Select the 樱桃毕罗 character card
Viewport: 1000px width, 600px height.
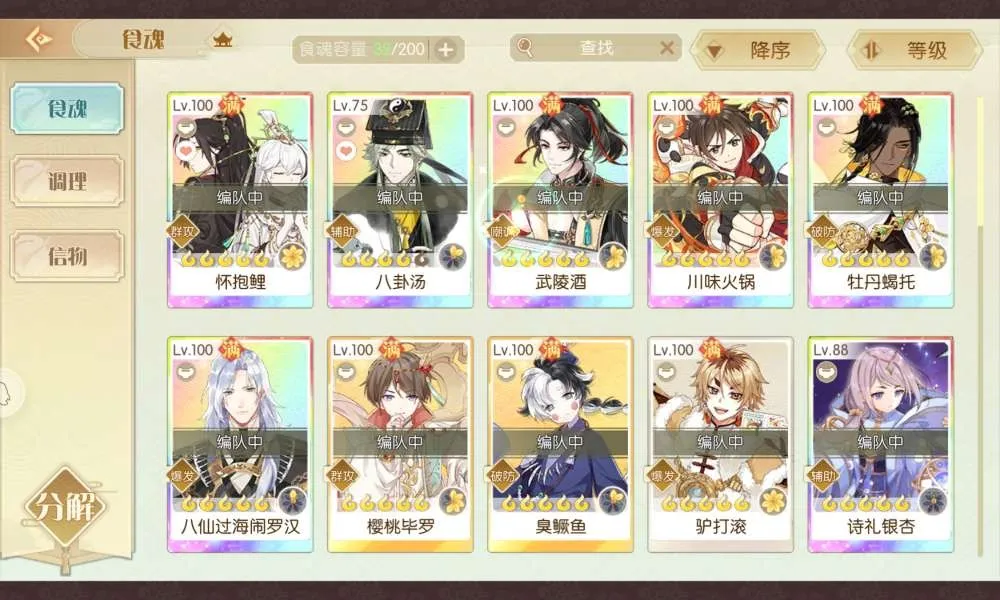click(400, 444)
